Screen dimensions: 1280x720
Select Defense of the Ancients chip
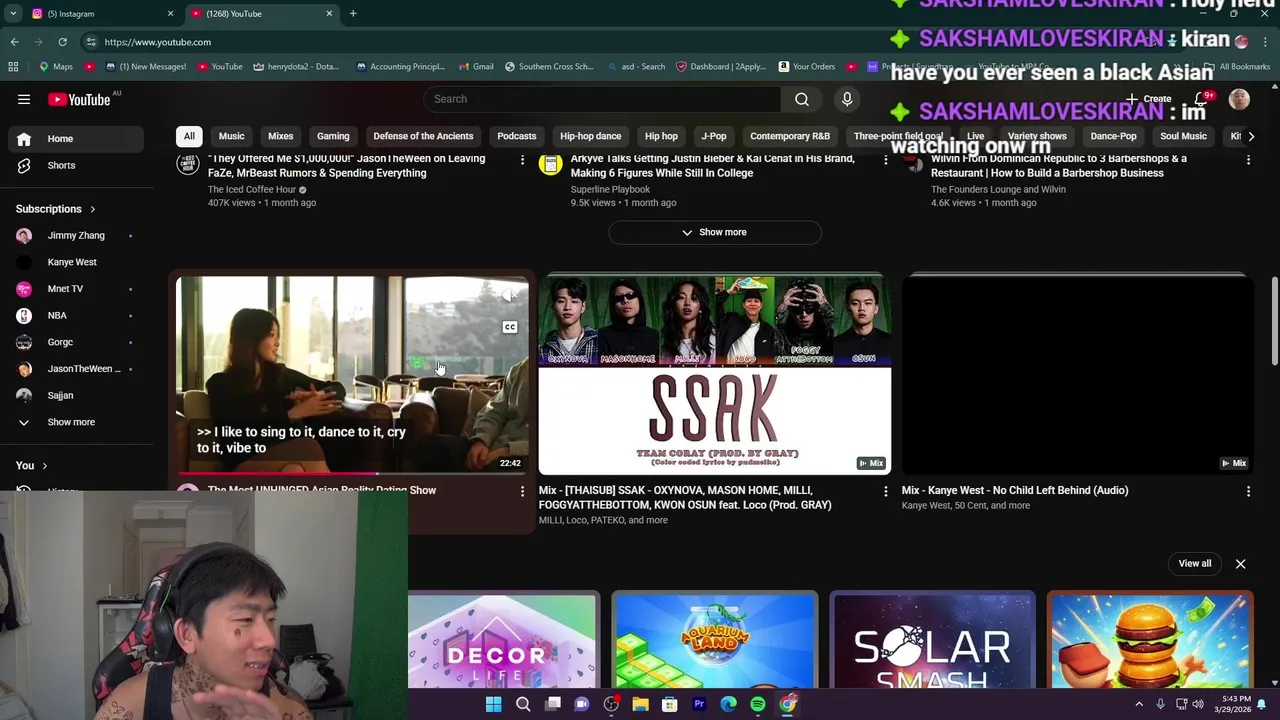pyautogui.click(x=423, y=136)
